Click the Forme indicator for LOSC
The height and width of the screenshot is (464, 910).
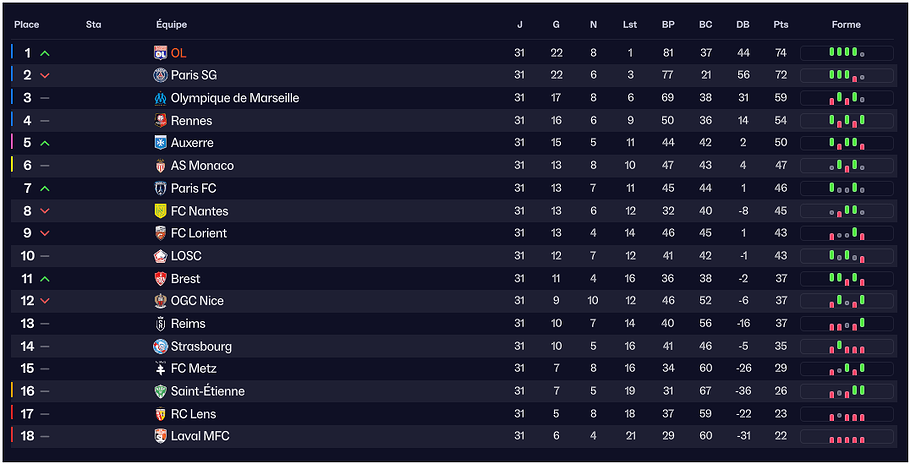click(846, 256)
